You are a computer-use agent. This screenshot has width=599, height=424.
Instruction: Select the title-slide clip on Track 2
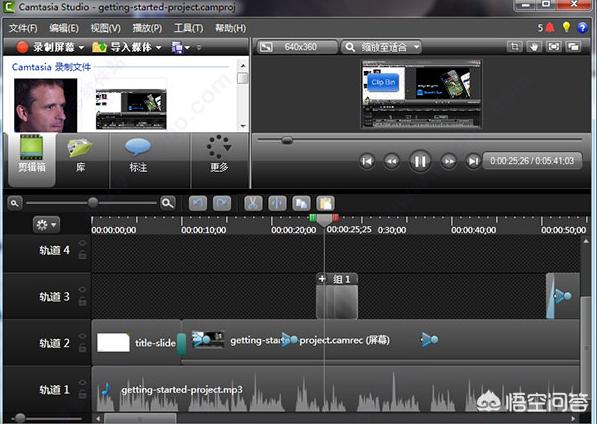(x=136, y=342)
